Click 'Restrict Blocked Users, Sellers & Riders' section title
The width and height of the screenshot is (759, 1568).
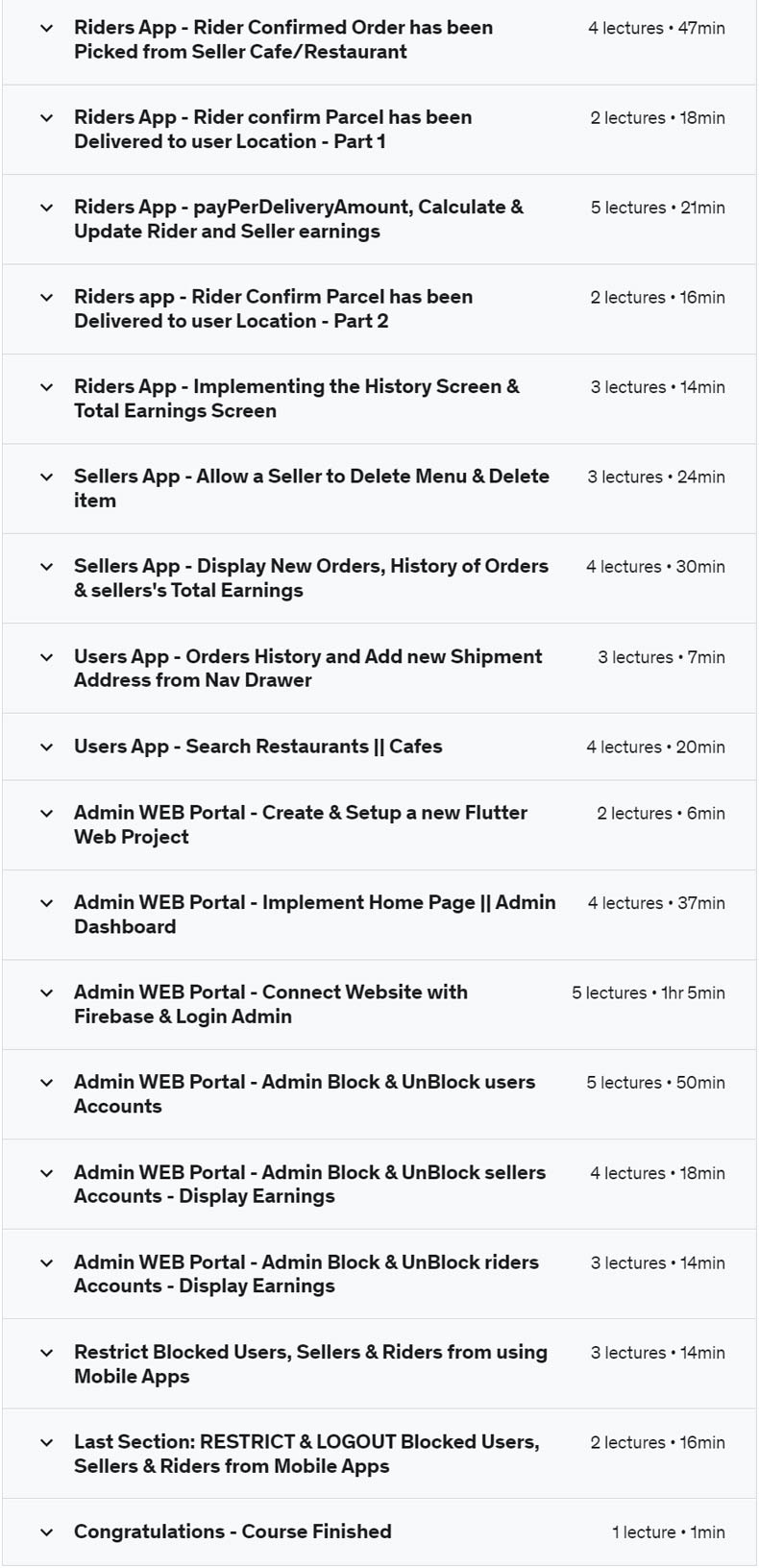pyautogui.click(x=310, y=1363)
